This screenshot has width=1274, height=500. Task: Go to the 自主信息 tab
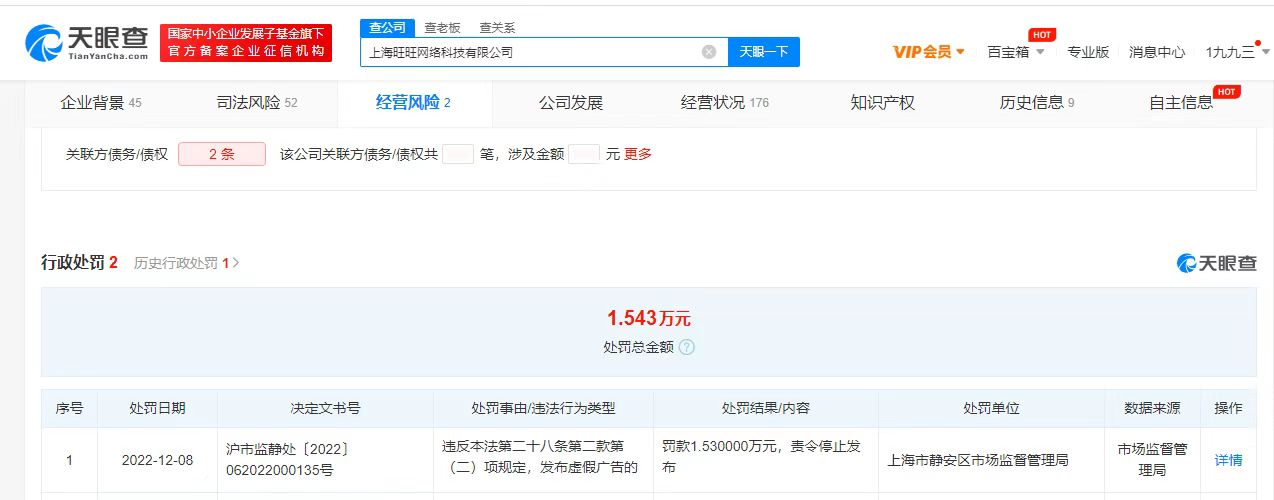1181,103
